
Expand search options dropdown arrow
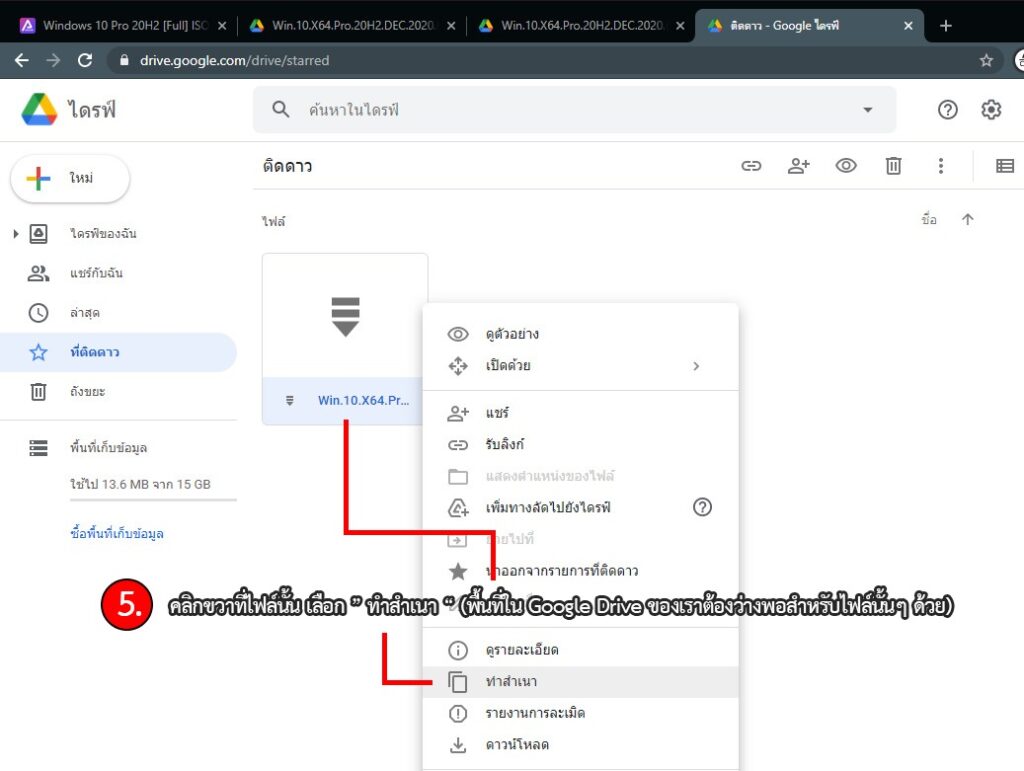click(x=868, y=110)
